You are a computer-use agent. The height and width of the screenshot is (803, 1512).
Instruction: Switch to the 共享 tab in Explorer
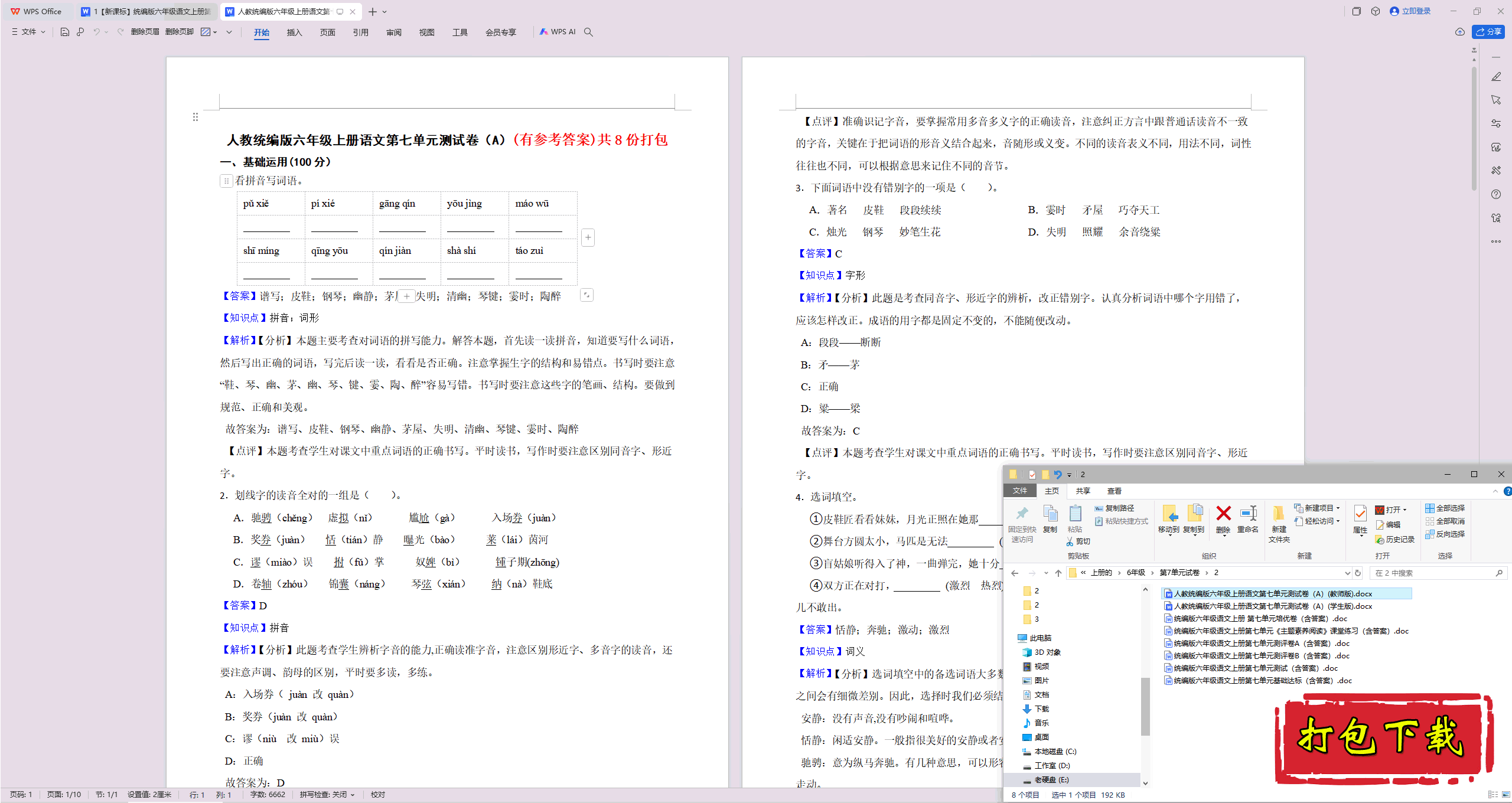coord(1083,491)
